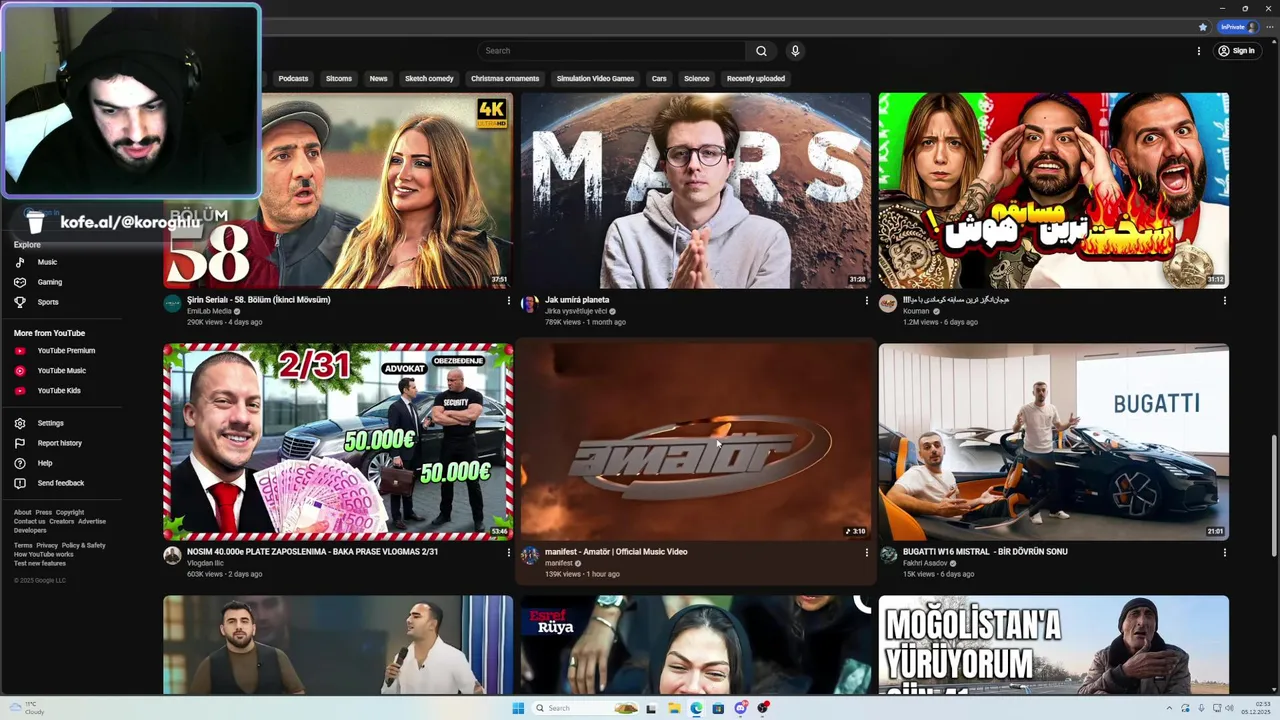Image resolution: width=1280 pixels, height=720 pixels.
Task: Click the Report history flag icon
Action: (20, 443)
